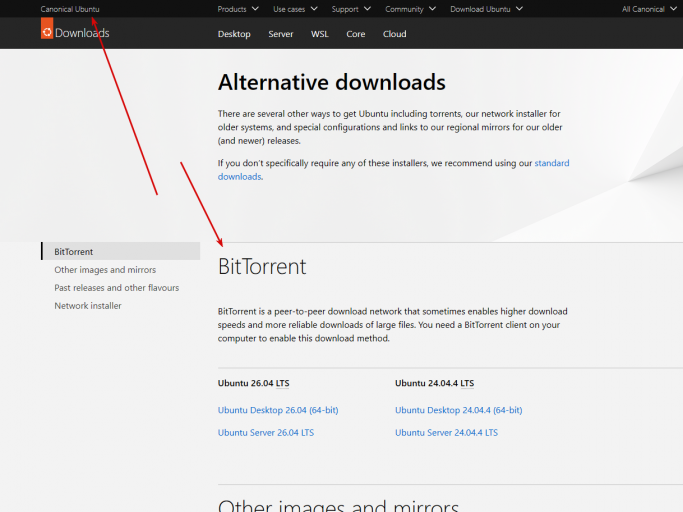Download Ubuntu Server 26.04 LTS torrent

(266, 433)
